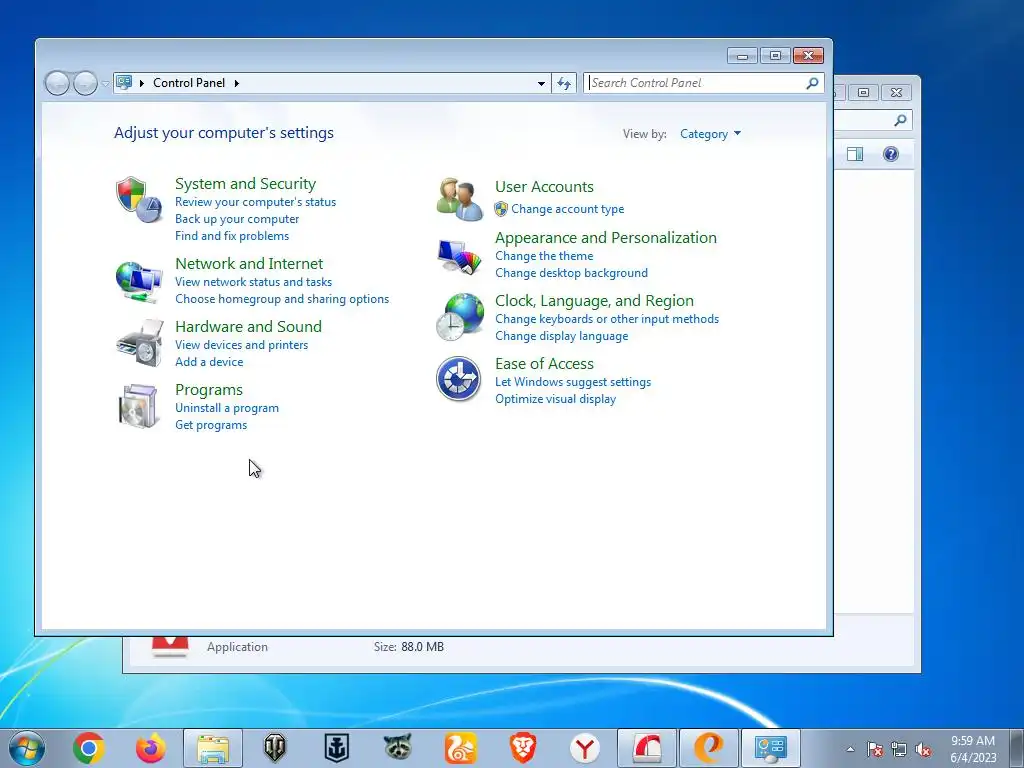Launch Firefox from taskbar

(151, 748)
